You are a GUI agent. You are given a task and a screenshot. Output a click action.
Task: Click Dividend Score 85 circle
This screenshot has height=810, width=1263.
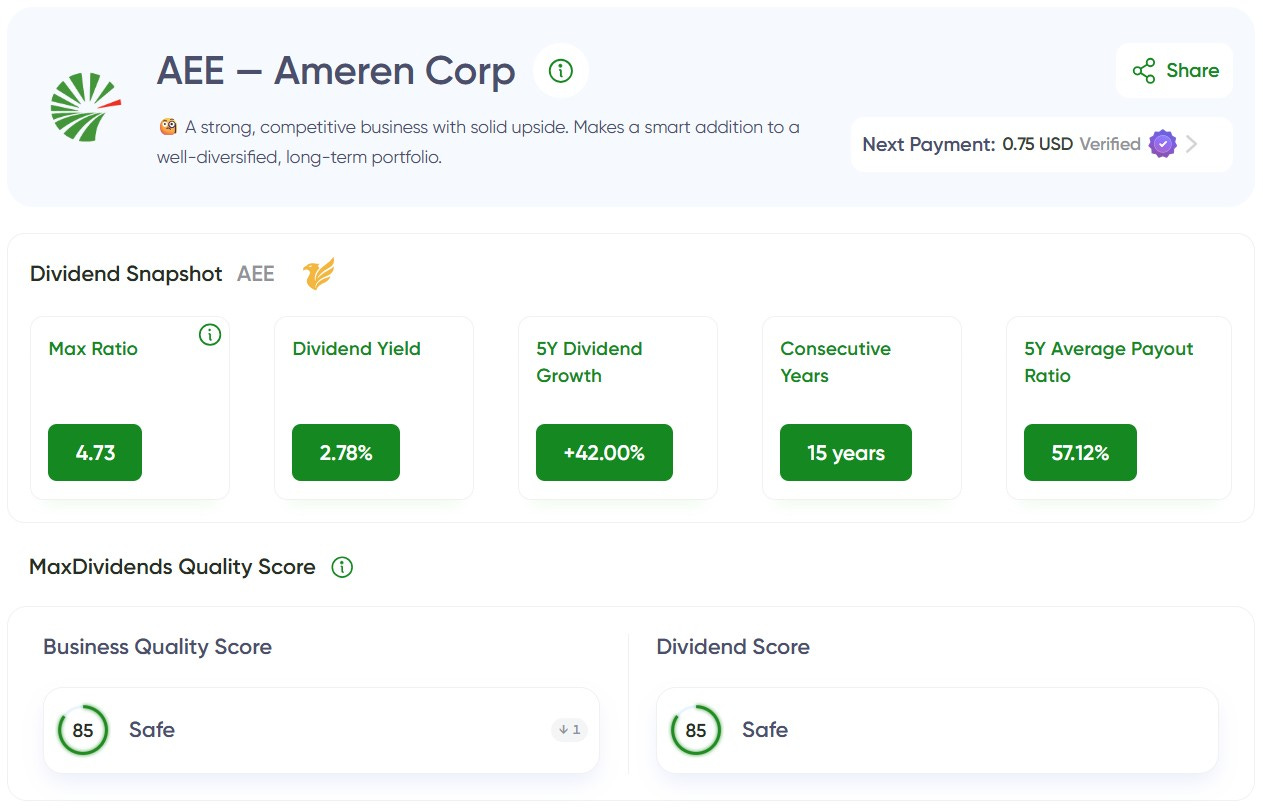pos(696,730)
